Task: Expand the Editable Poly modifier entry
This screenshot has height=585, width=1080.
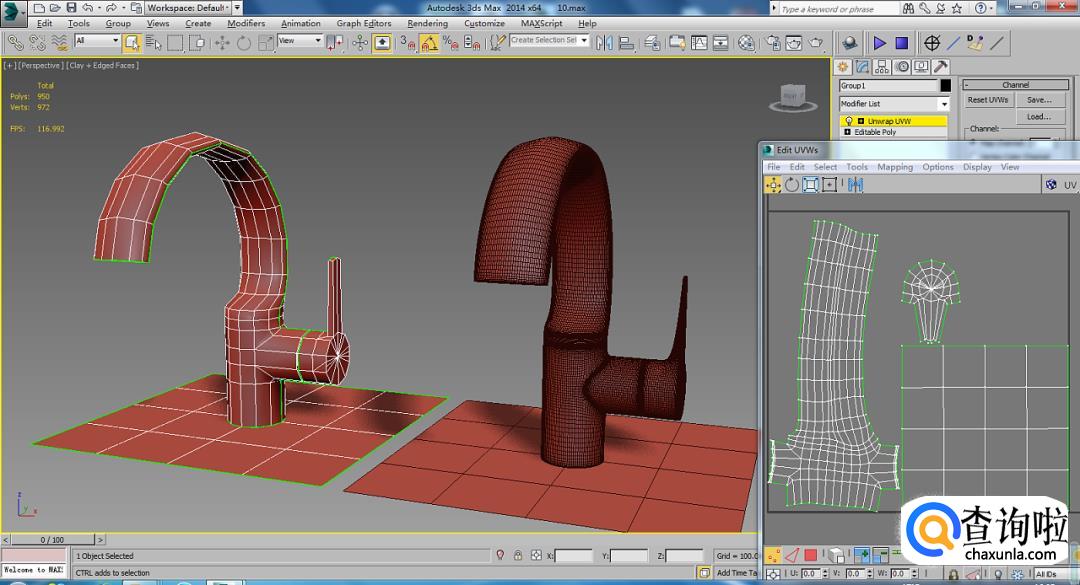Action: (x=848, y=132)
